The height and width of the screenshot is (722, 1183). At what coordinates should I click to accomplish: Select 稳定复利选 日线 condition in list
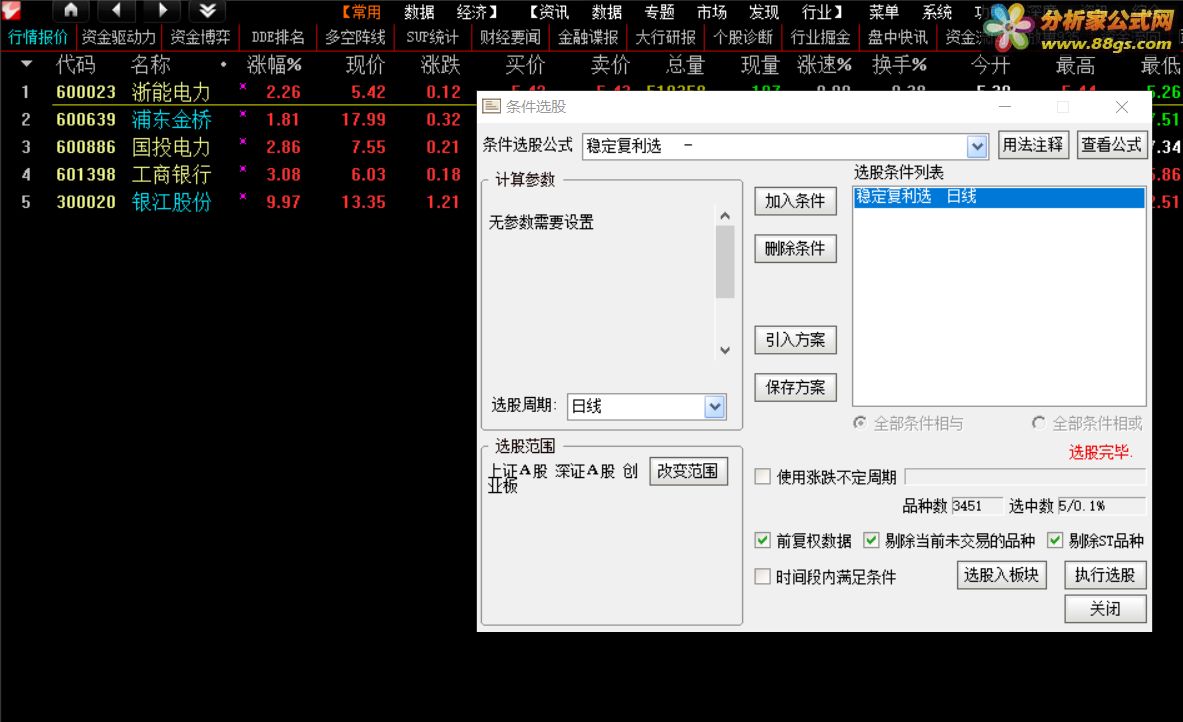999,197
